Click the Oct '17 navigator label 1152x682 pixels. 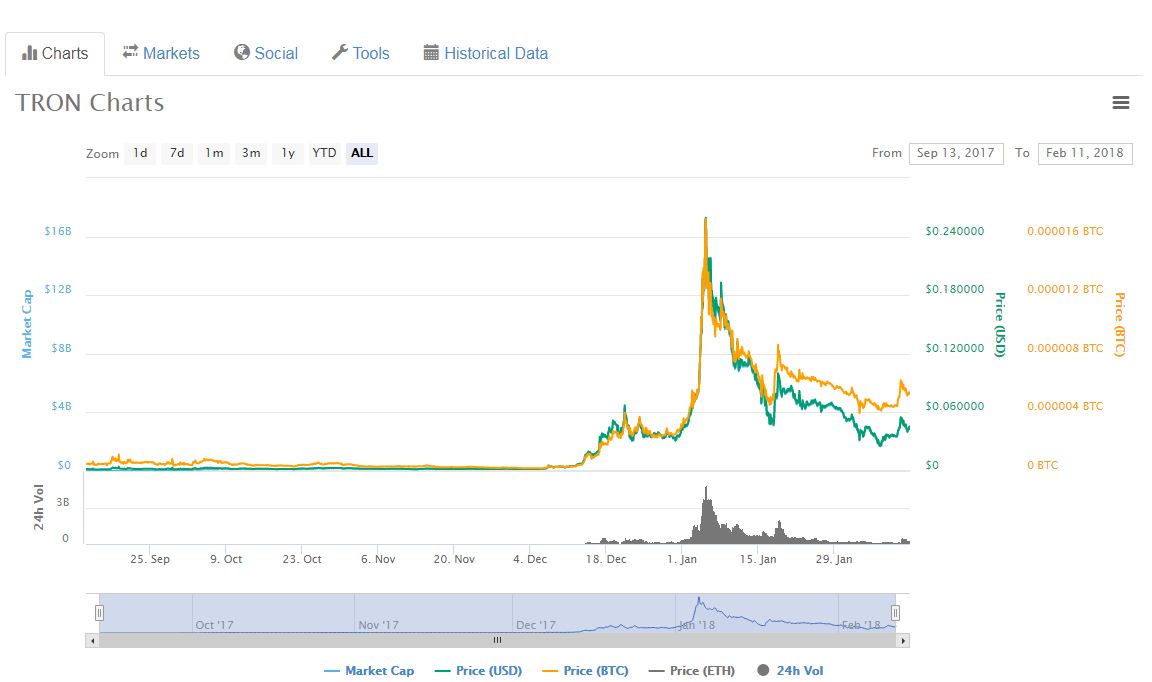pos(215,625)
